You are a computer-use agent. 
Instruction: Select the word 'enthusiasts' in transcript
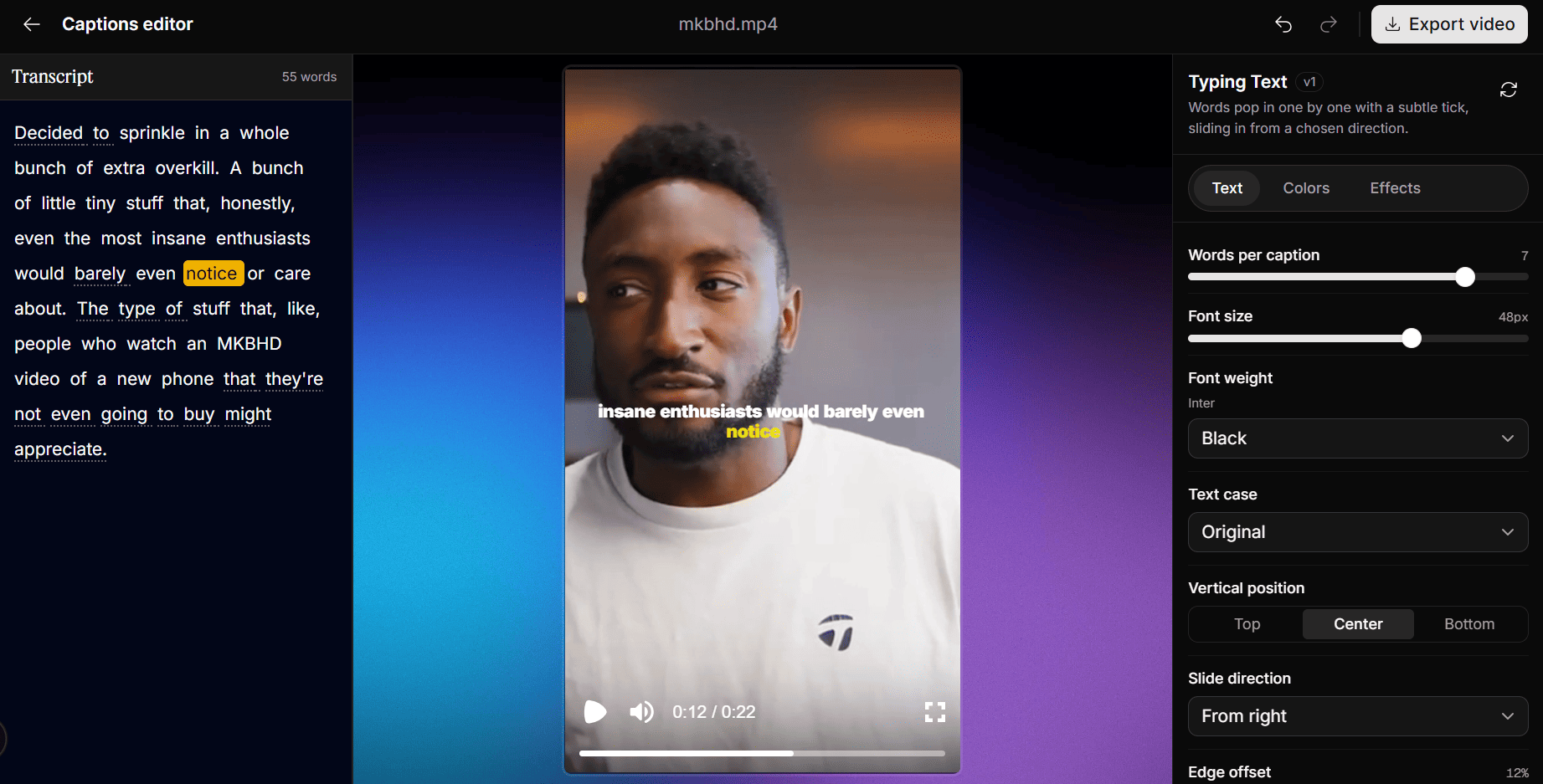(x=263, y=238)
